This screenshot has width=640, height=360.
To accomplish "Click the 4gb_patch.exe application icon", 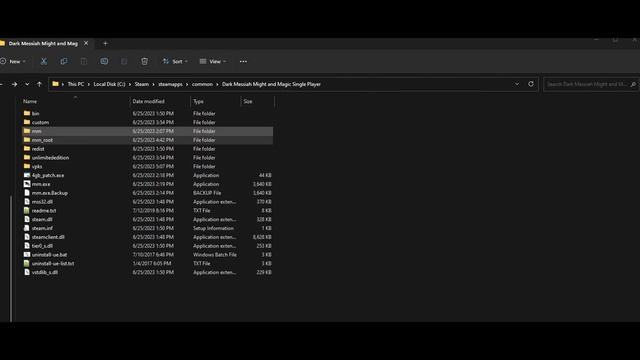I will [x=27, y=175].
